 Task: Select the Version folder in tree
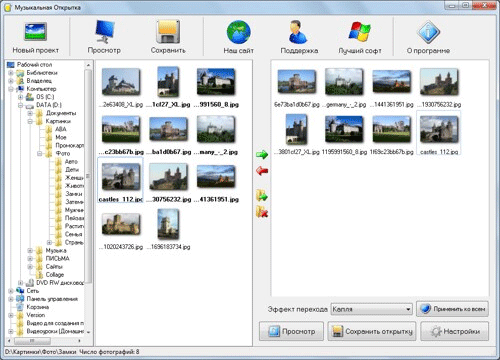pyautogui.click(x=36, y=315)
